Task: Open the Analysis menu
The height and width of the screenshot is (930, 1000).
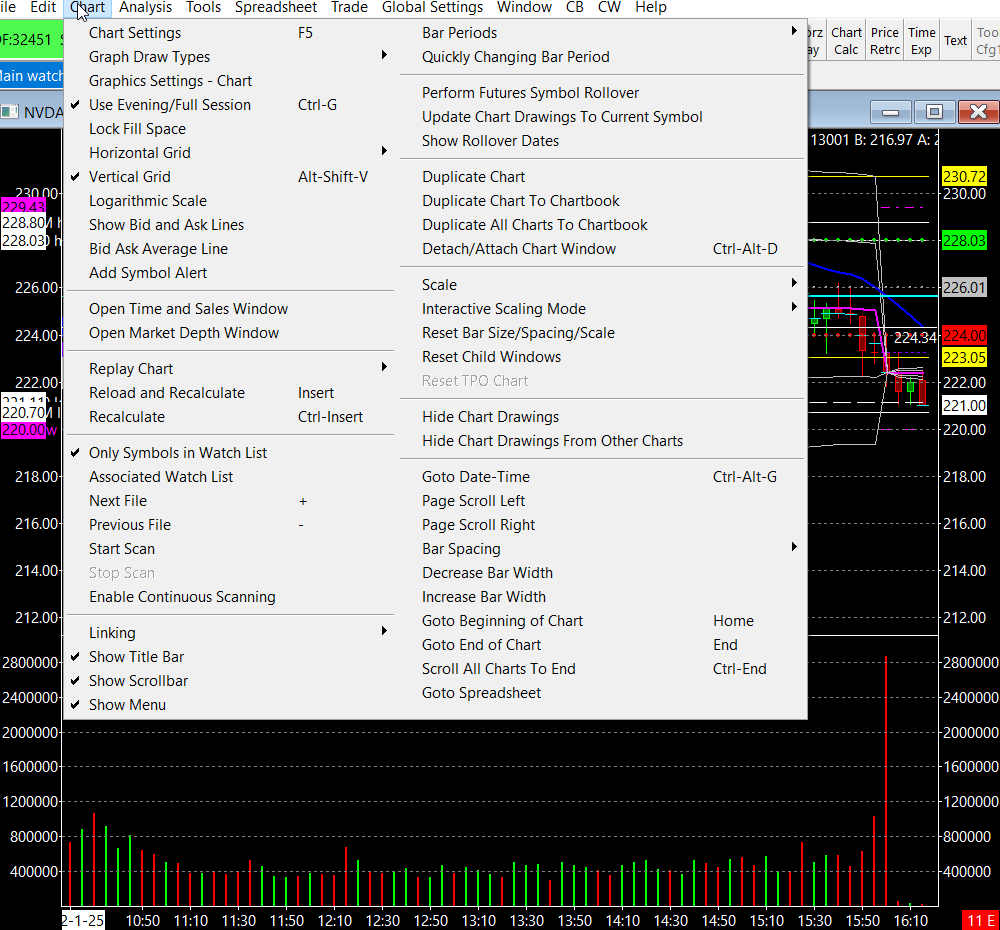Action: [x=145, y=8]
